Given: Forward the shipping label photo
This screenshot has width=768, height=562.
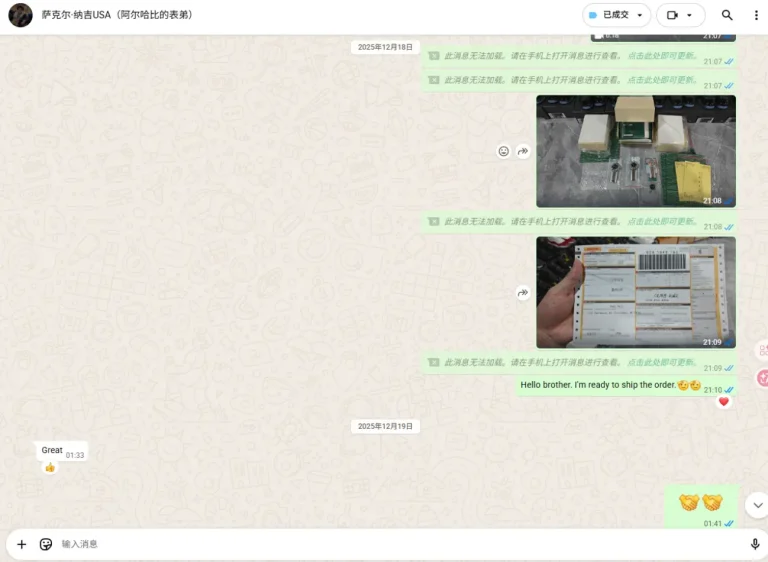Looking at the screenshot, I should pyautogui.click(x=523, y=293).
